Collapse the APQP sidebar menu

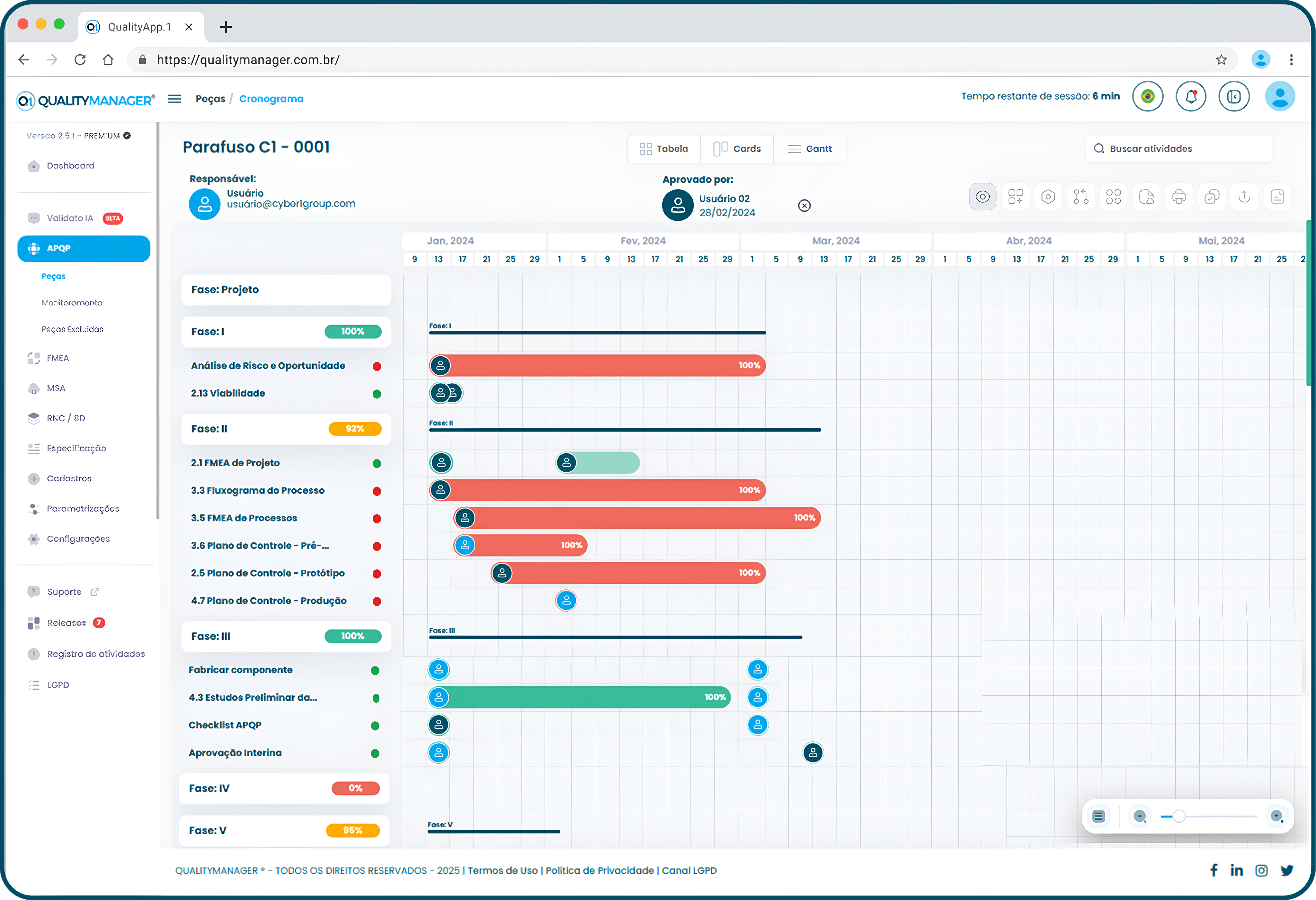pos(84,249)
